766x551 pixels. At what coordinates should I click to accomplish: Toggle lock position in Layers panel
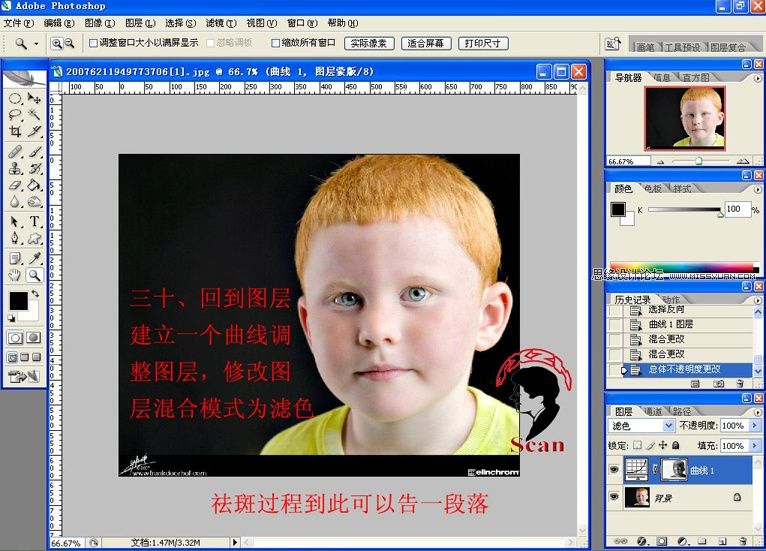click(x=663, y=445)
